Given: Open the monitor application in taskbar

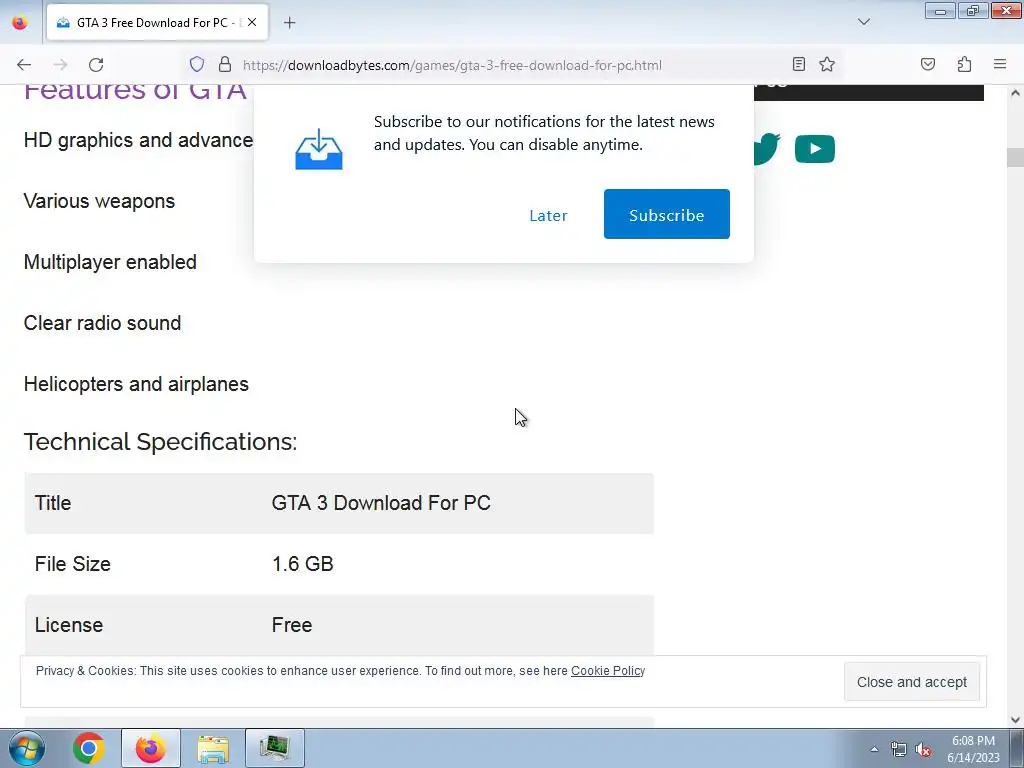Looking at the screenshot, I should point(275,748).
